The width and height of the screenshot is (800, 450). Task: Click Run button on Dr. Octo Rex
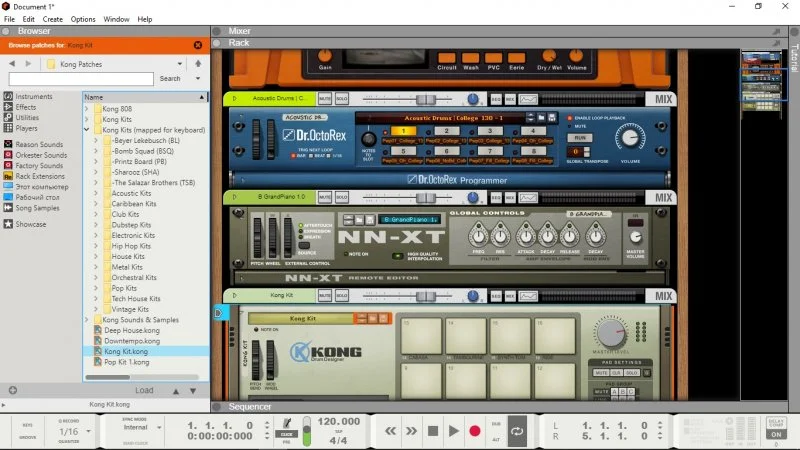click(x=580, y=138)
